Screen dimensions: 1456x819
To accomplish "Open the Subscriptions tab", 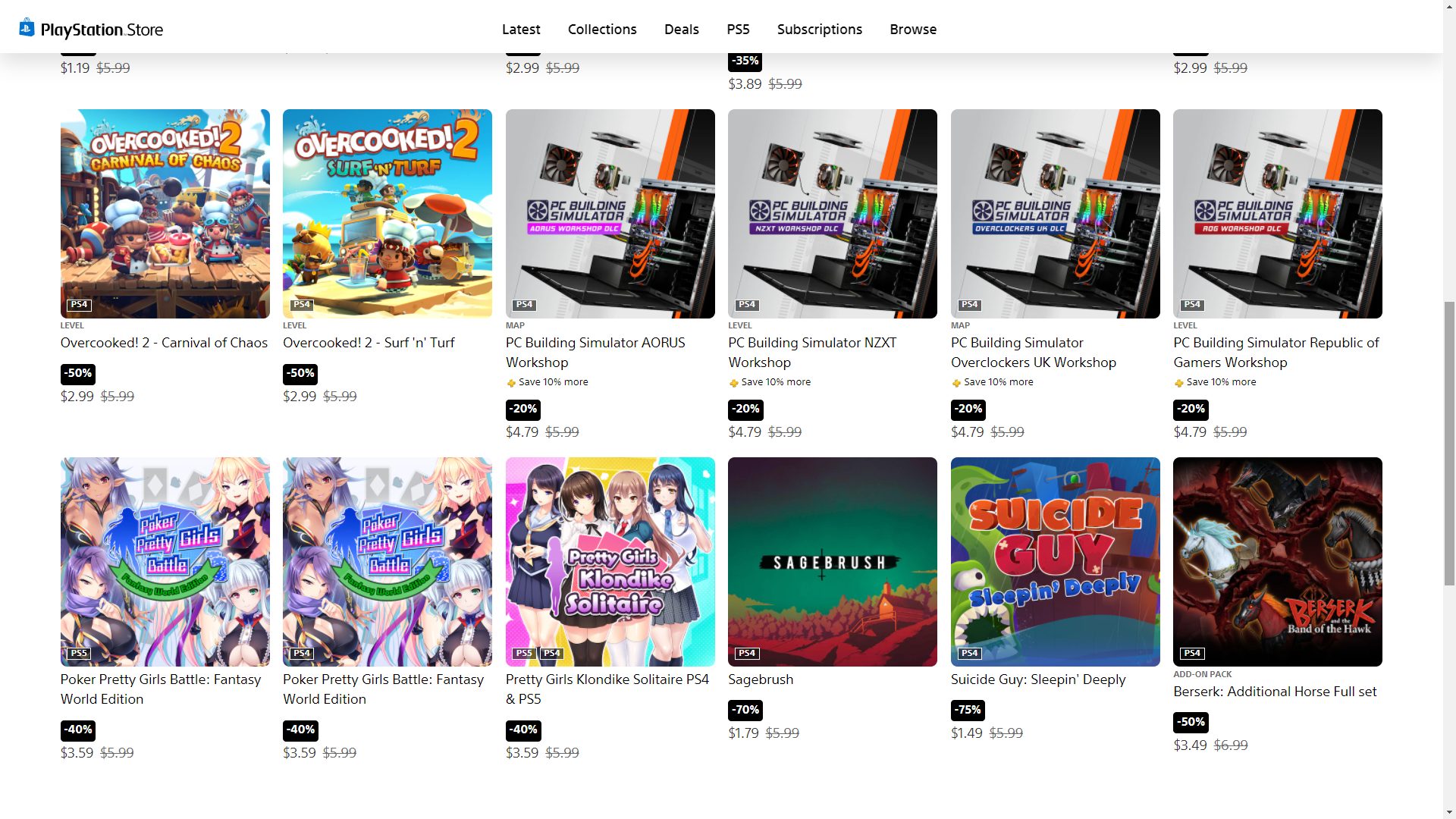I will (x=820, y=30).
